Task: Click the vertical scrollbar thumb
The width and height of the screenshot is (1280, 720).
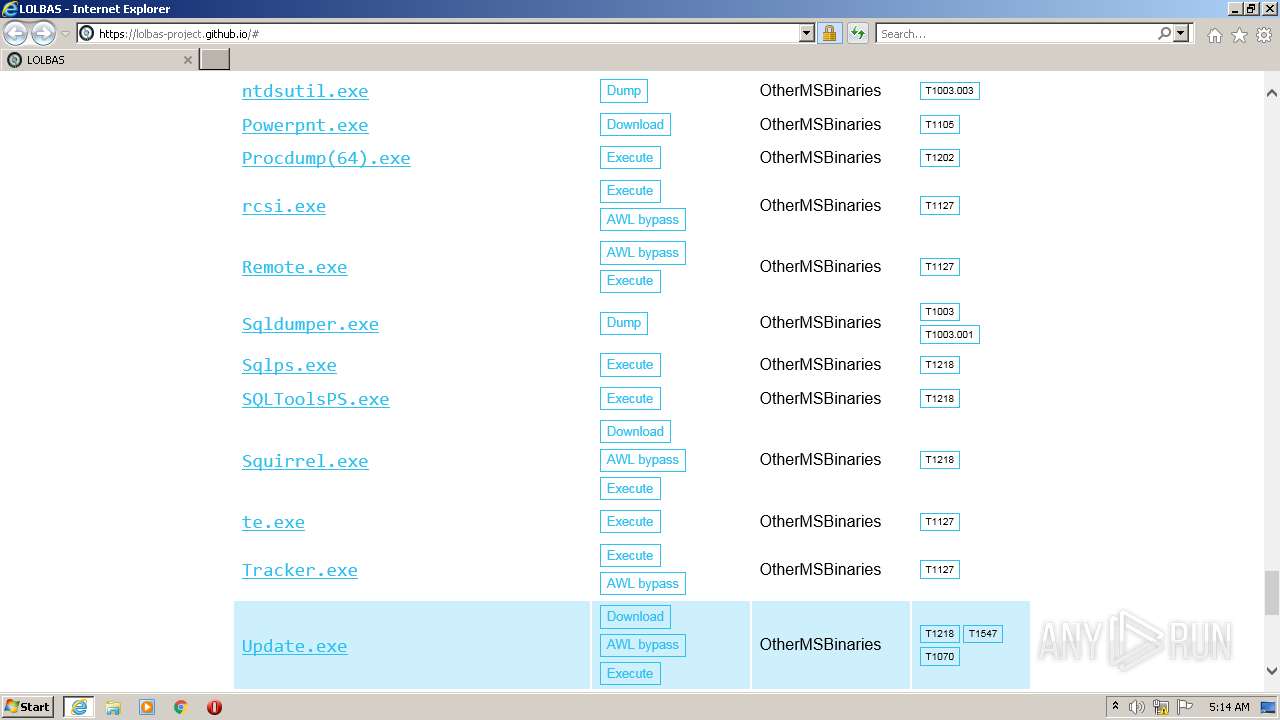Action: [x=1271, y=593]
